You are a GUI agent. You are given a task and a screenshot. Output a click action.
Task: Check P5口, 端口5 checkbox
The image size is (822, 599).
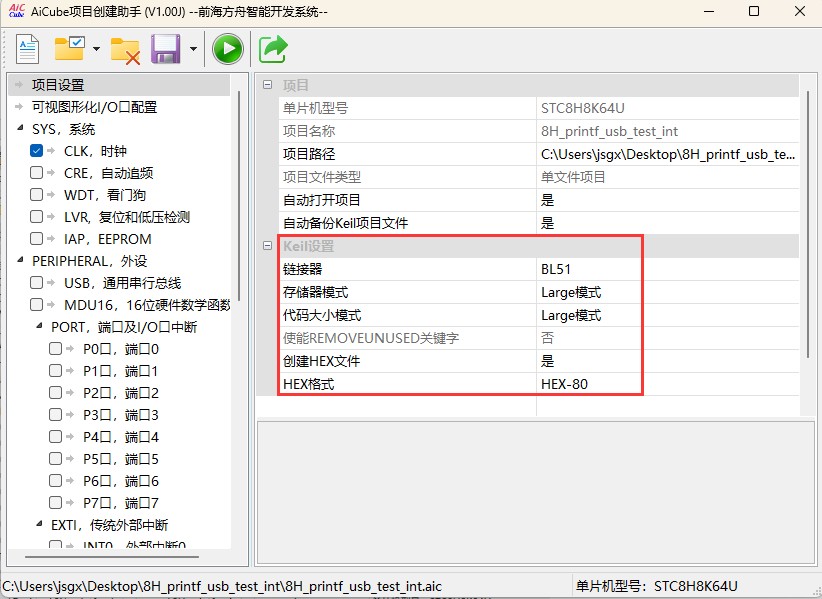pyautogui.click(x=55, y=459)
